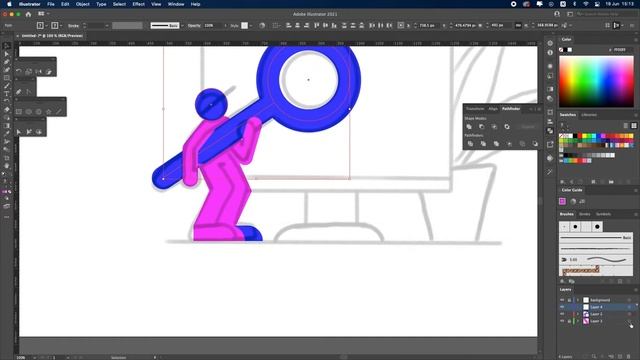Select the Ellipse tool in floating panel
This screenshot has width=640, height=360.
pyautogui.click(x=29, y=111)
